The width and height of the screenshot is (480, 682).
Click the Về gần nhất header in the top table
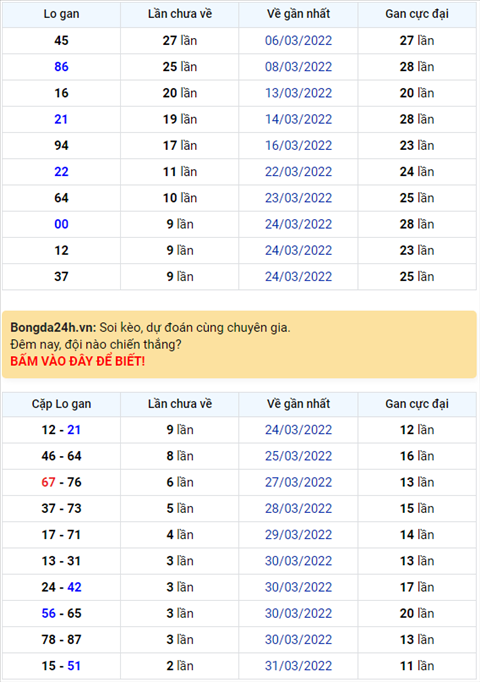click(298, 14)
